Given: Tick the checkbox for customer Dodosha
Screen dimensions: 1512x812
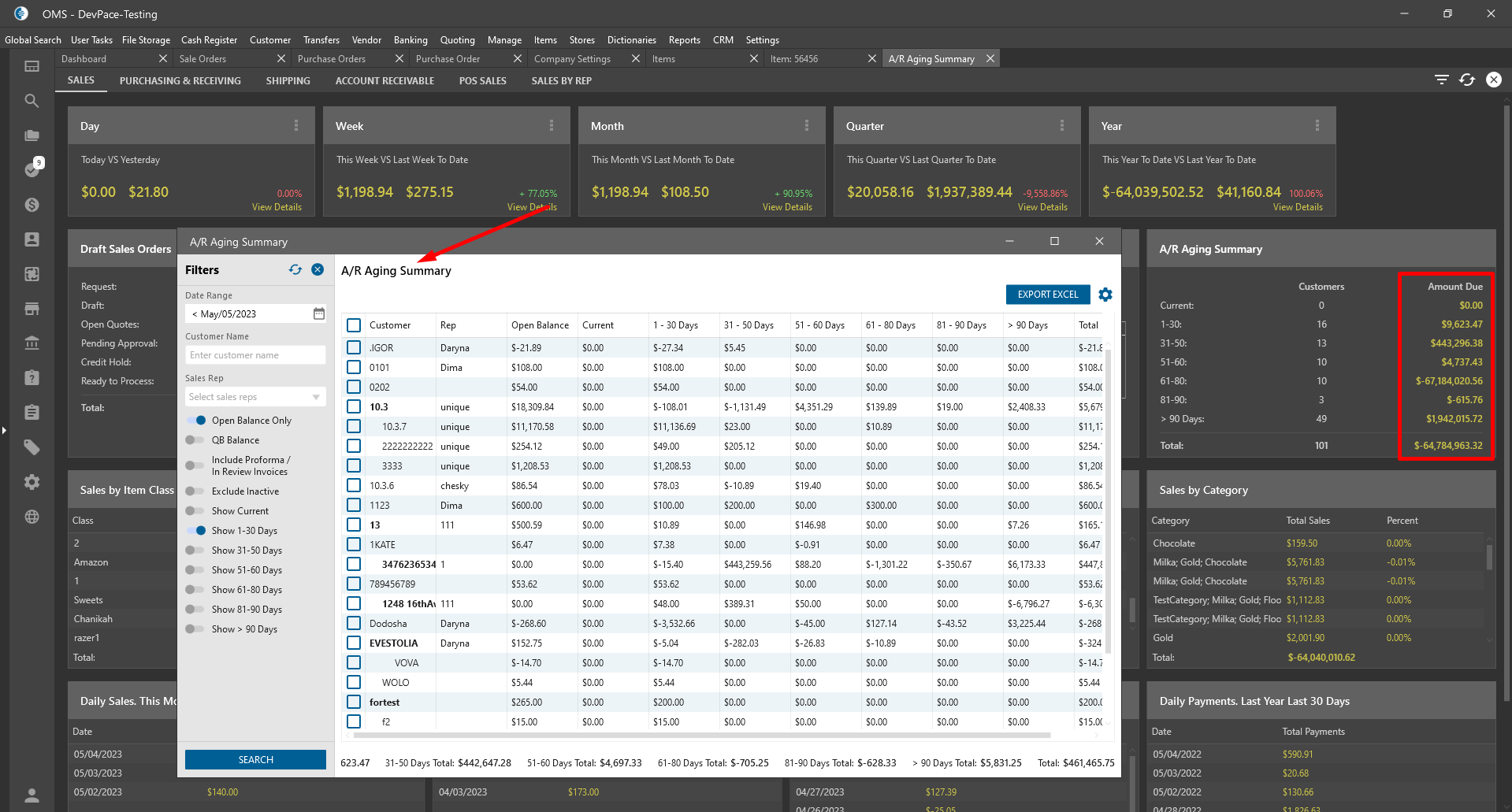Looking at the screenshot, I should (354, 624).
